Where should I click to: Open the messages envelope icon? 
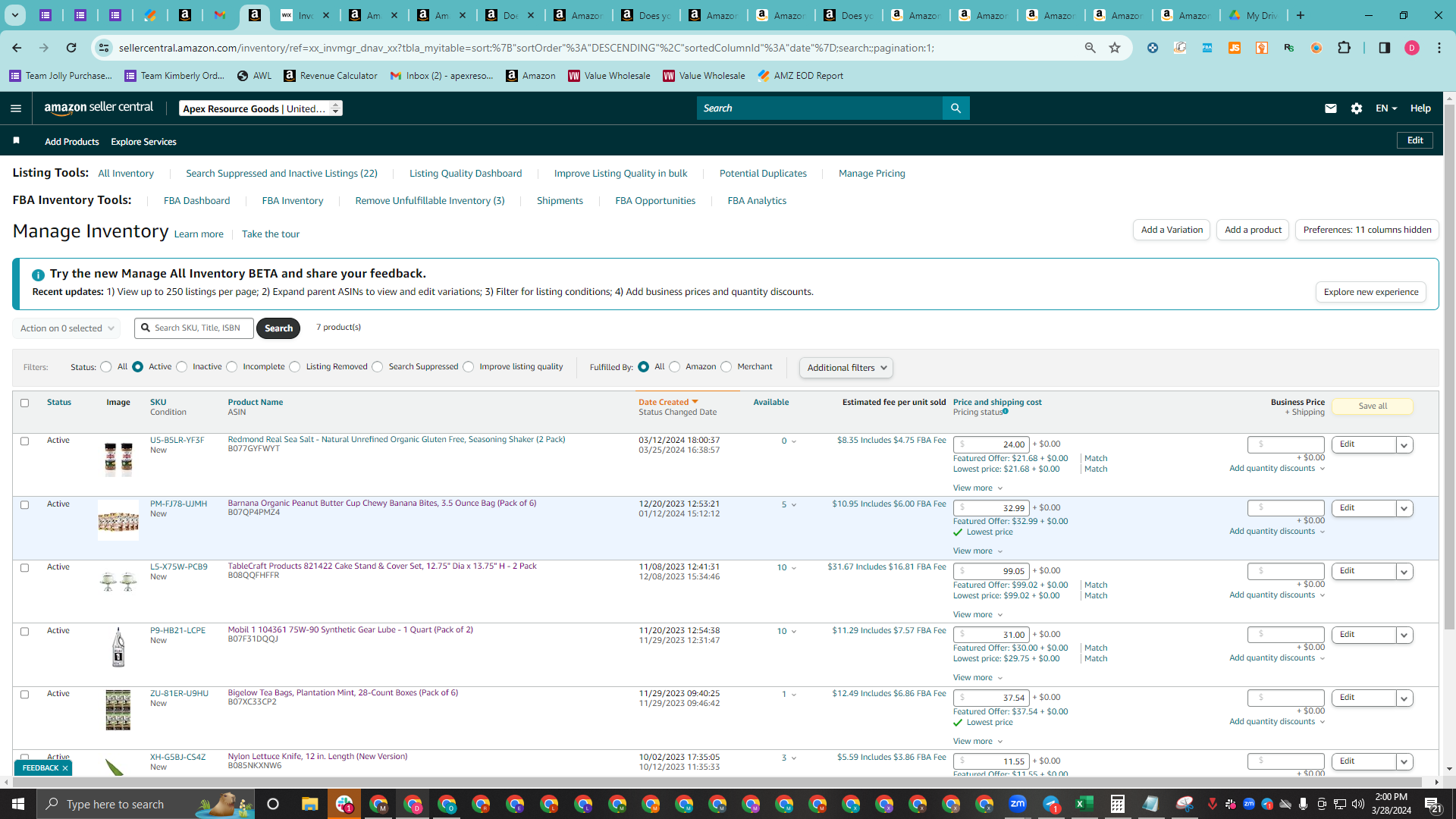pyautogui.click(x=1330, y=108)
